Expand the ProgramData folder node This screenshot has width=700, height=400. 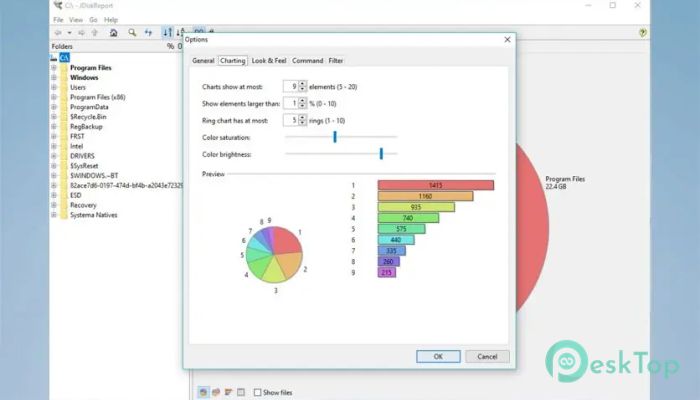click(54, 107)
